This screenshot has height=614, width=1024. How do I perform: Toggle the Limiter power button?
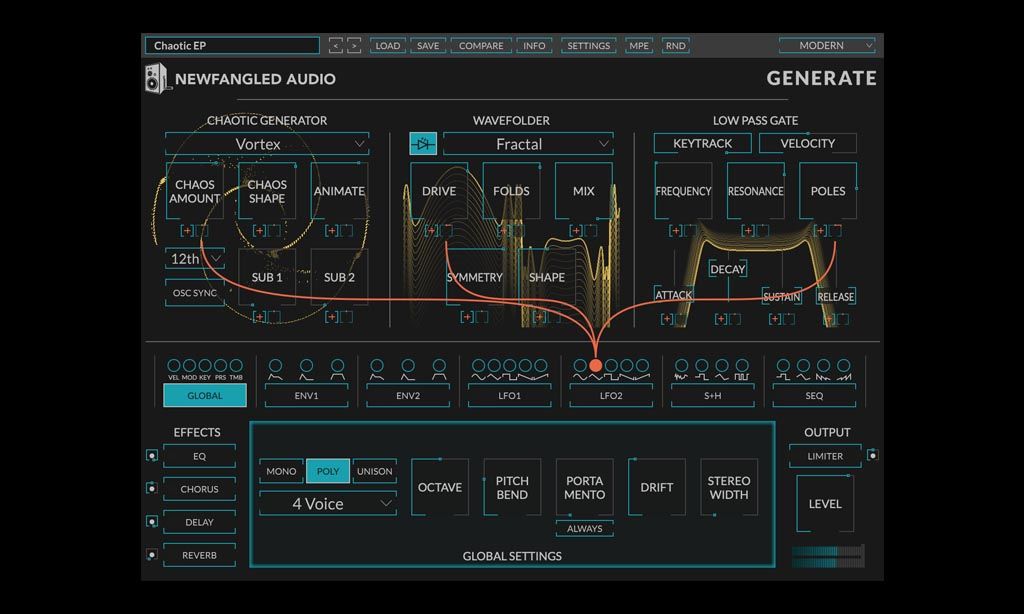[x=872, y=455]
